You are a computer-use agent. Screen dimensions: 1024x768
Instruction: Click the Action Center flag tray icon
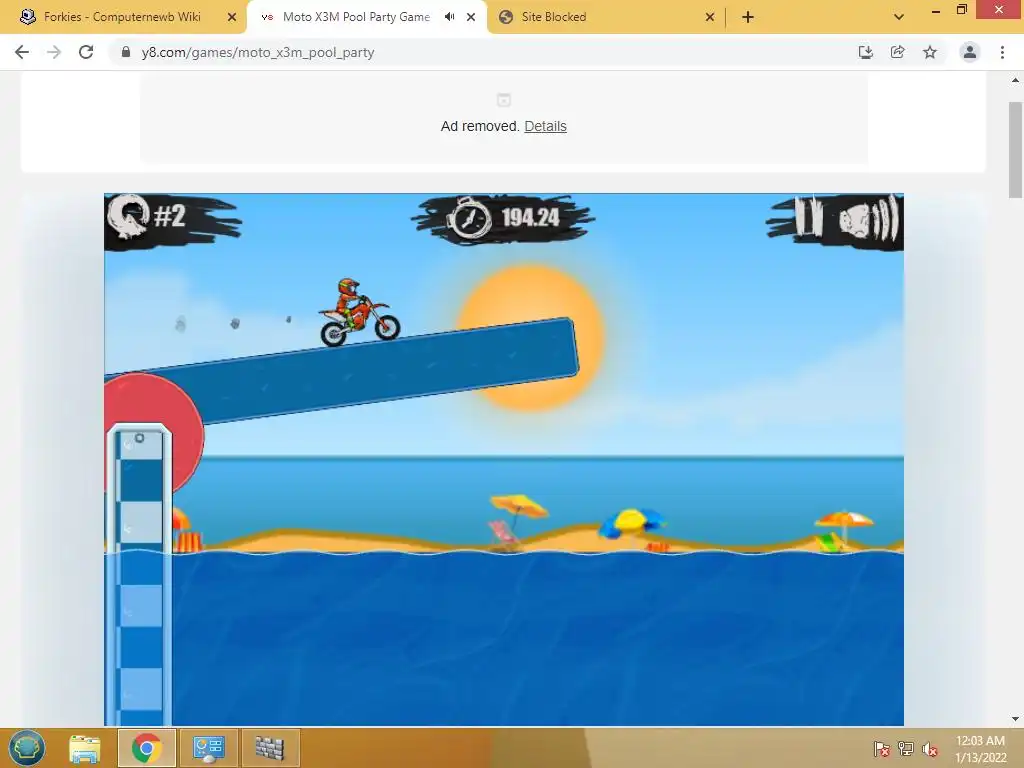882,748
